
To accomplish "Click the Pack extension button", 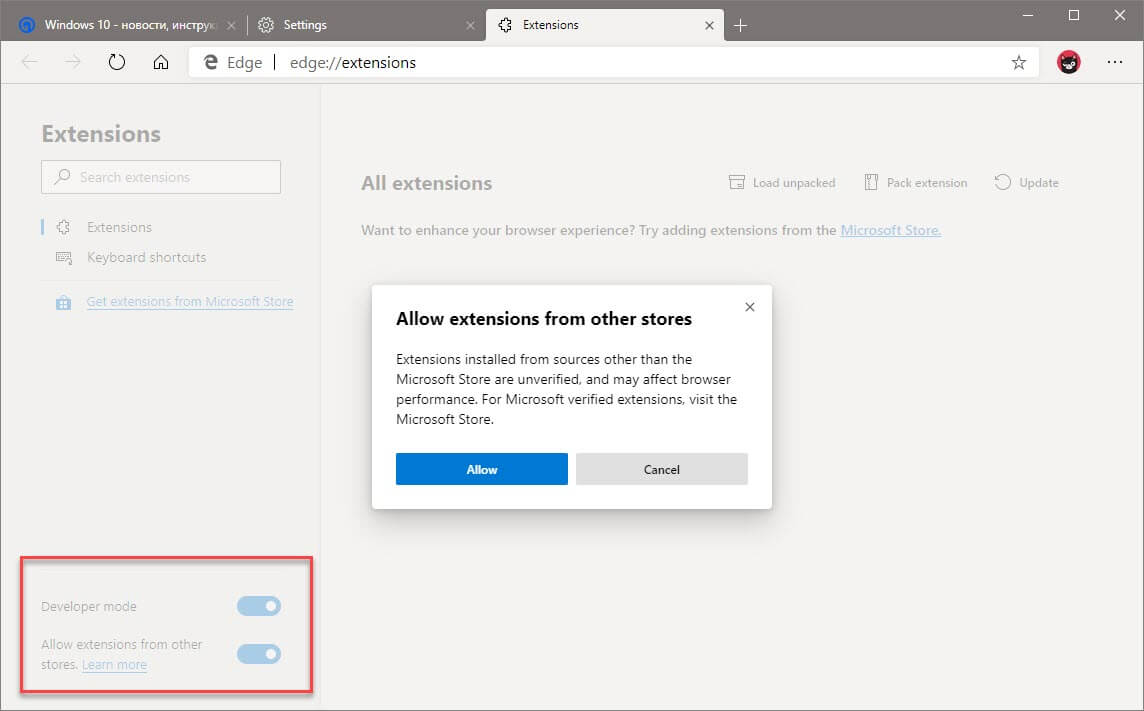I will [916, 182].
